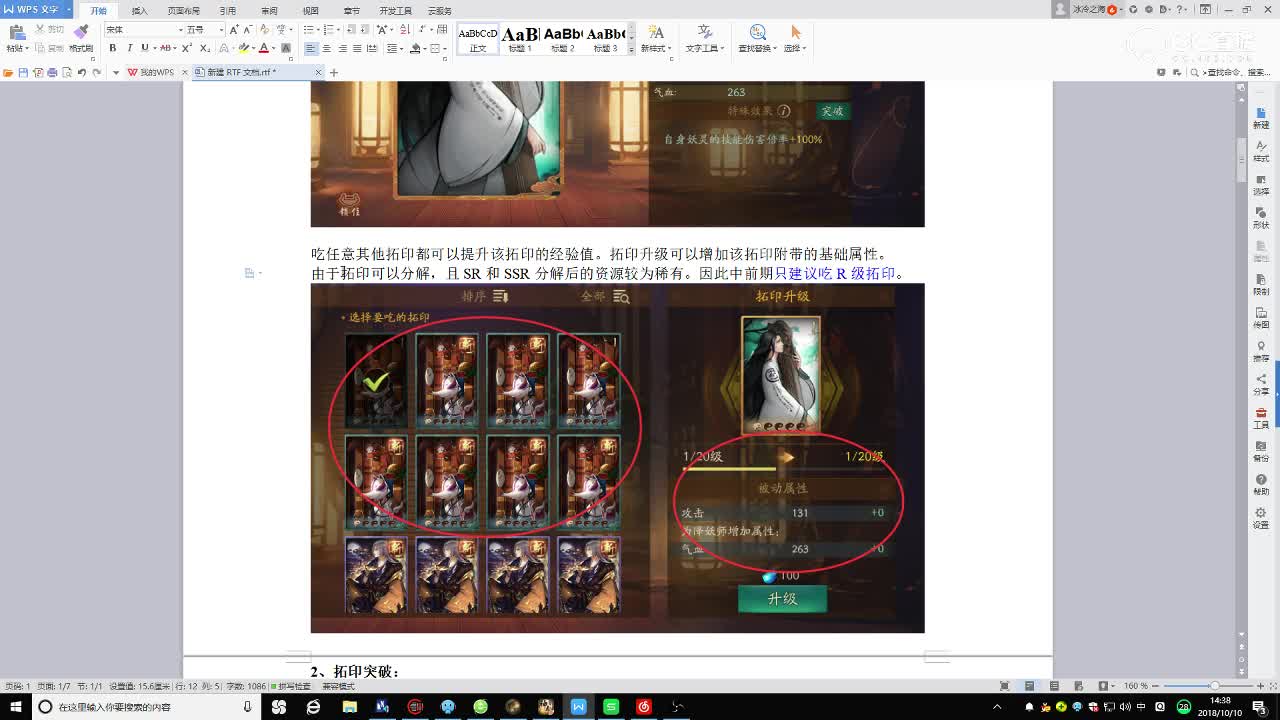Screen dimensions: 1280x720
Task: Click the increase font size A+ icon
Action: [234, 30]
